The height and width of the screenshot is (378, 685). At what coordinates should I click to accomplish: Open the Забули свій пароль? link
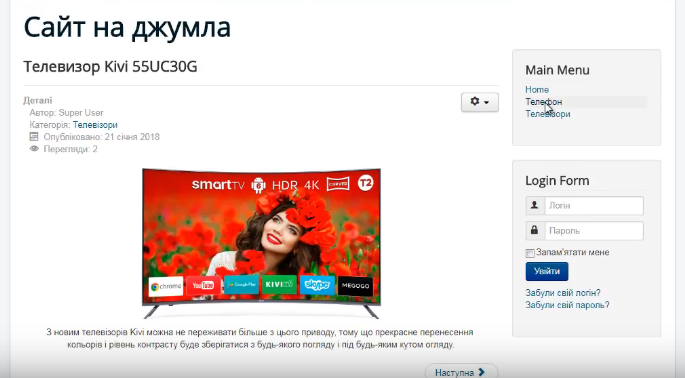[567, 305]
